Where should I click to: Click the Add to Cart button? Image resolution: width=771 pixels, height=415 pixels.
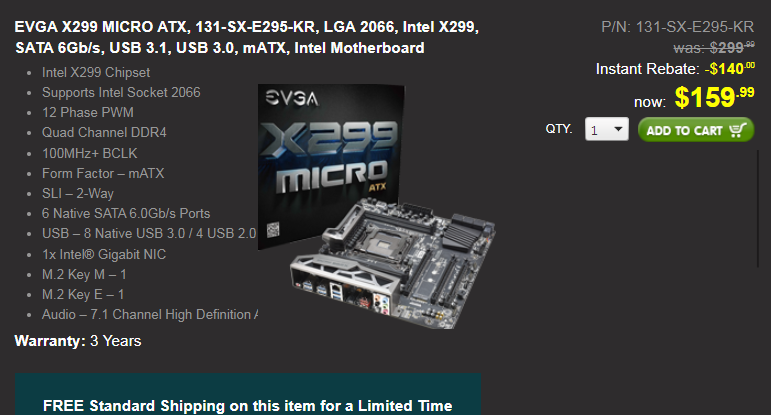(696, 130)
